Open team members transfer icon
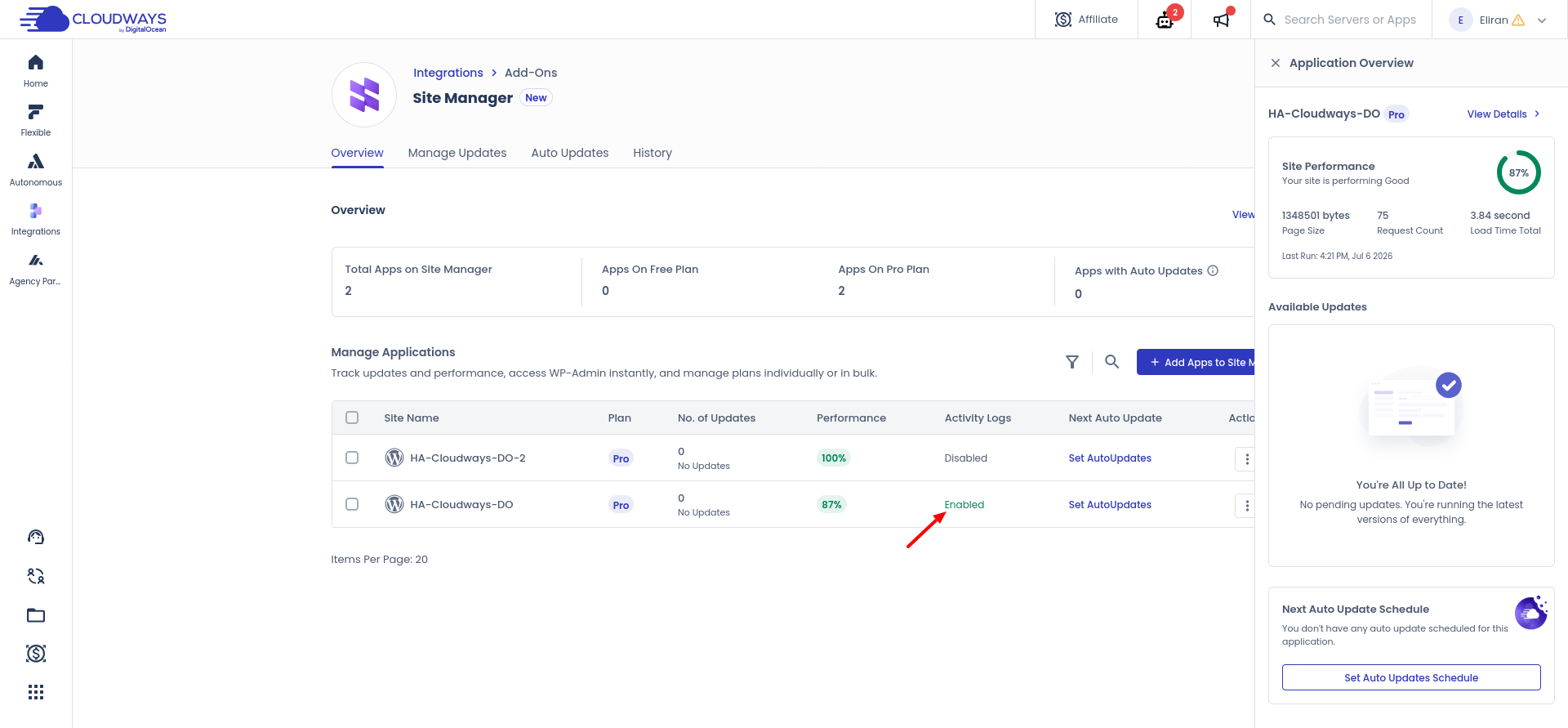This screenshot has height=728, width=1568. tap(36, 576)
